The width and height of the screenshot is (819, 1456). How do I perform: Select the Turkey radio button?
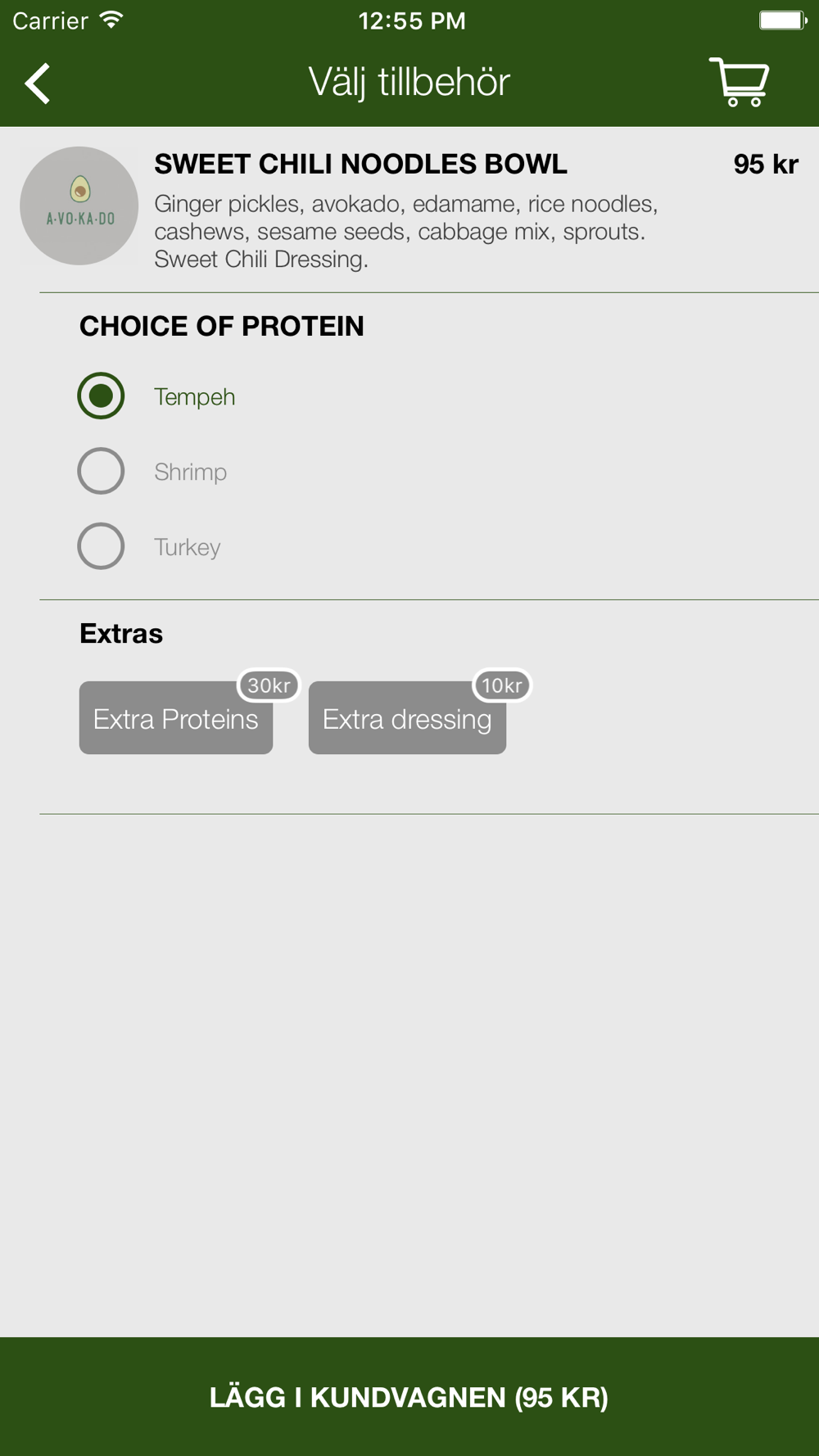pos(101,546)
